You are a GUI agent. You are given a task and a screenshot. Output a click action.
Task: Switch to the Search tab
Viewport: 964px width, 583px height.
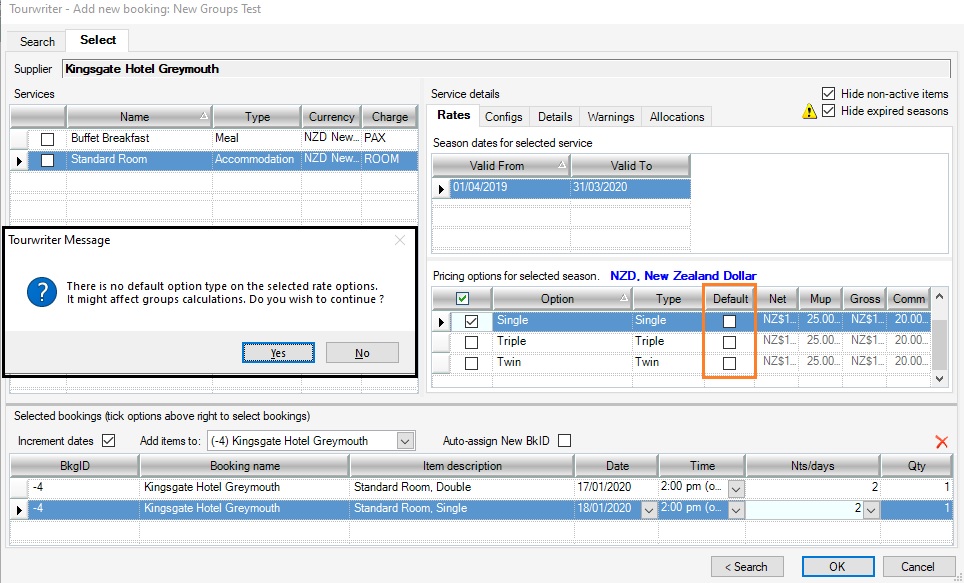tap(37, 42)
